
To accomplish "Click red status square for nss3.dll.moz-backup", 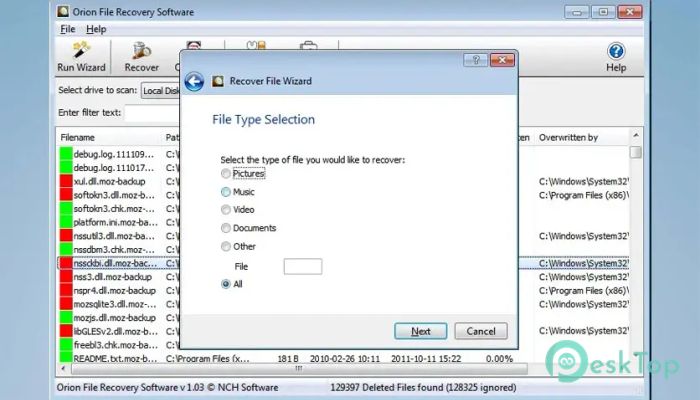I will tap(66, 277).
